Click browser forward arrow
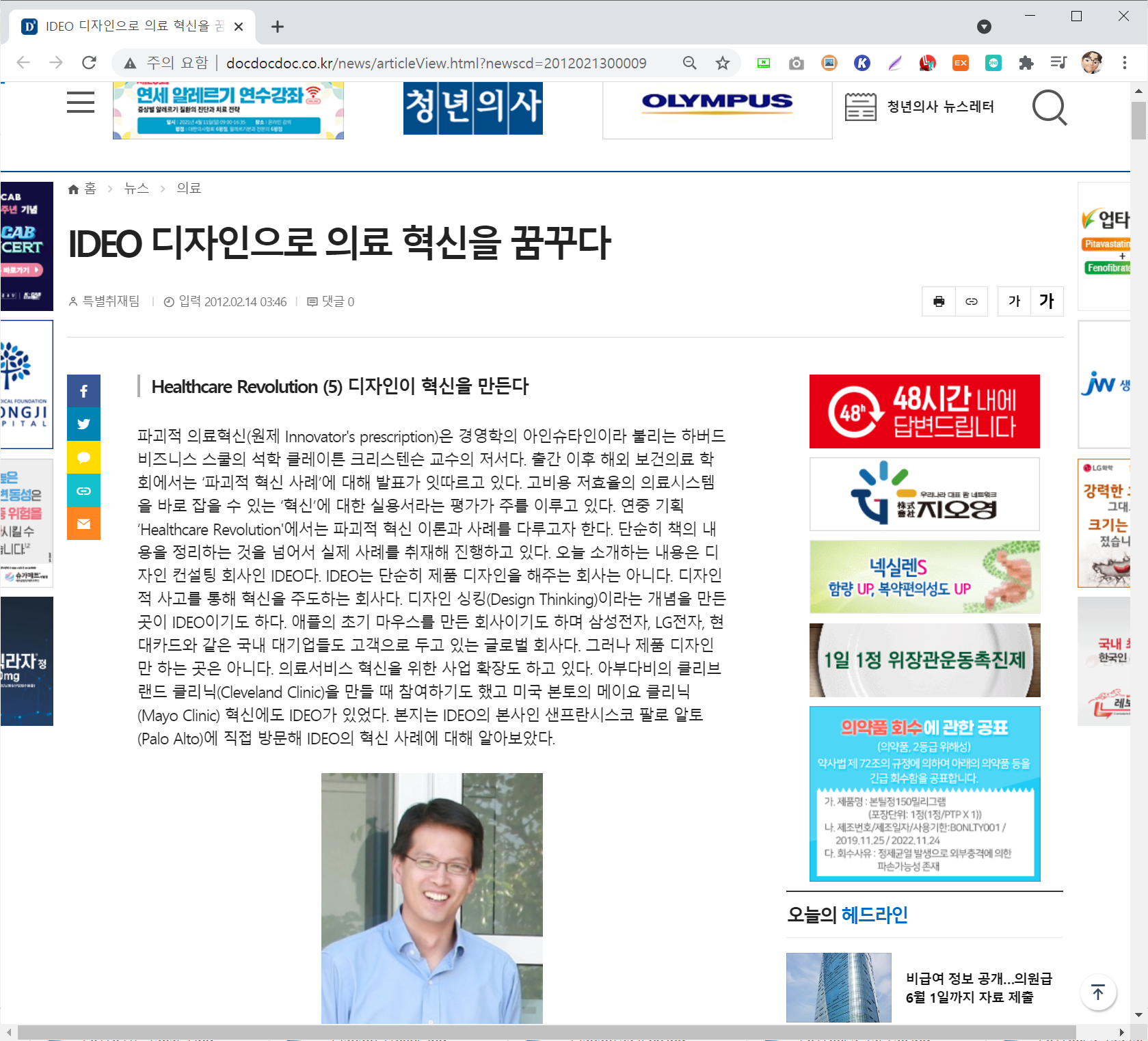Screen dimensions: 1148x1041 click(x=56, y=63)
